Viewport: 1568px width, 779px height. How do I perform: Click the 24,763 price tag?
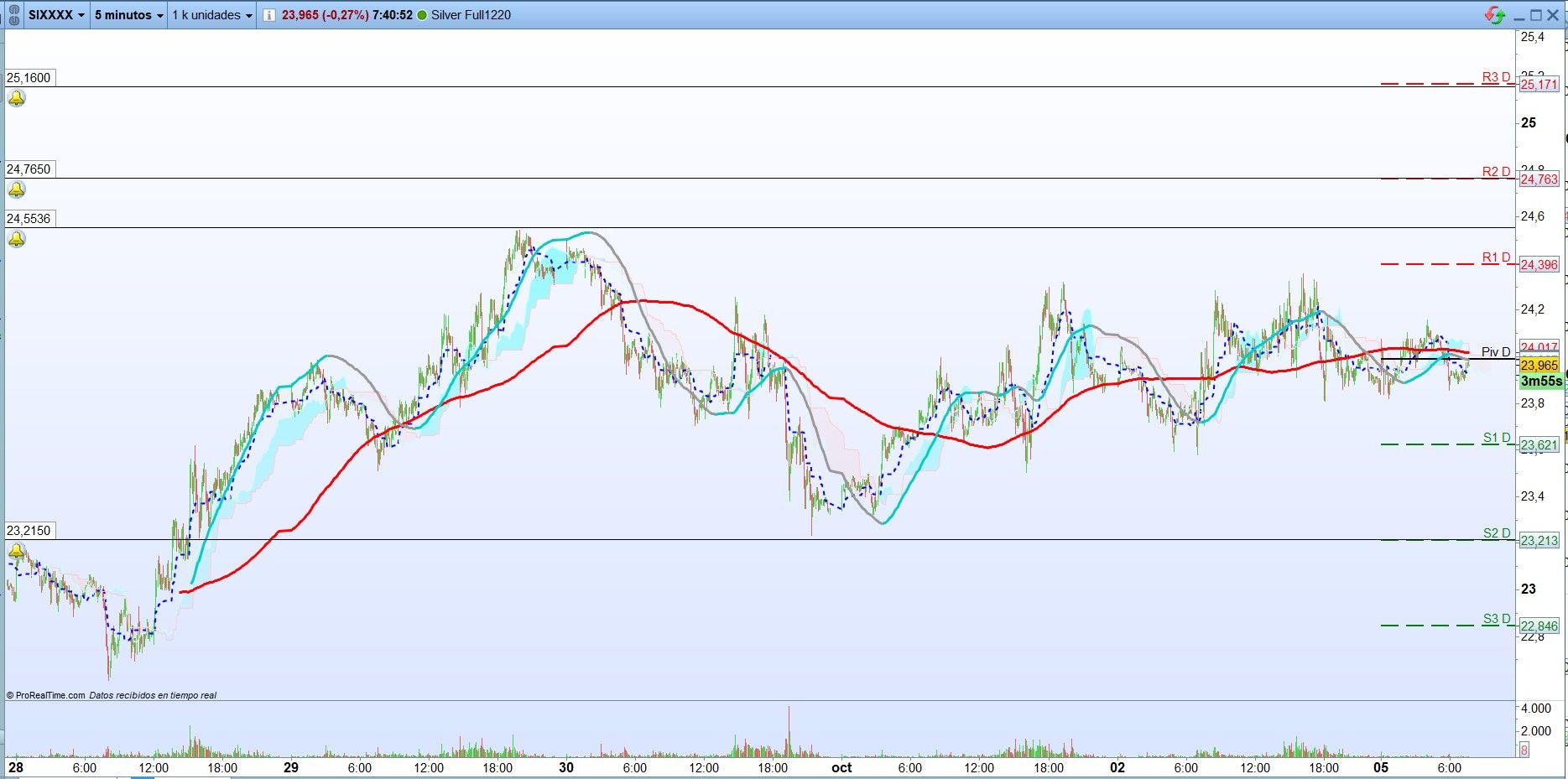[x=1539, y=179]
